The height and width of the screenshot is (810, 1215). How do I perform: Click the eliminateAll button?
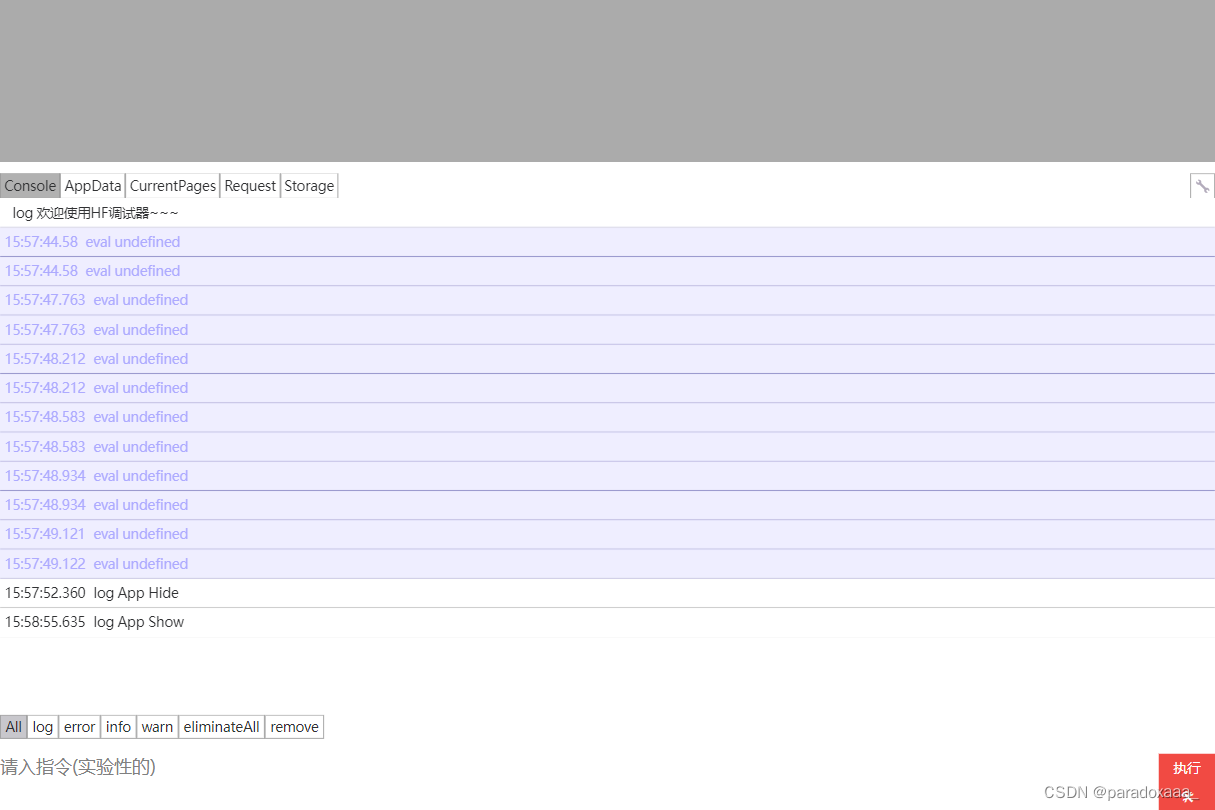(221, 726)
